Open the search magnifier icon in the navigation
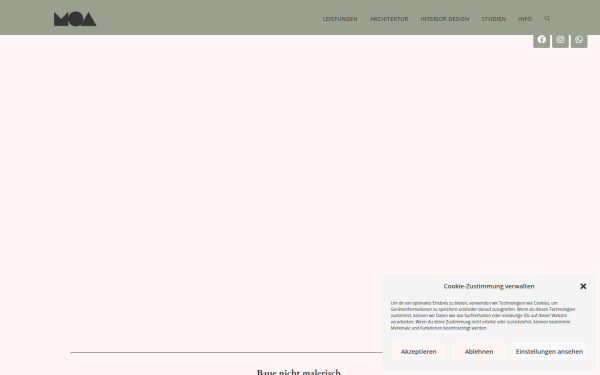600x375 pixels. (x=547, y=18)
